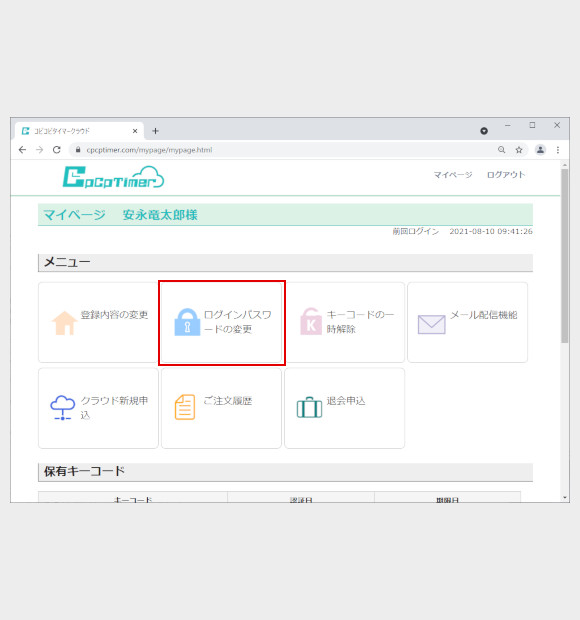The height and width of the screenshot is (620, 580).
Task: Go back with browser back arrow
Action: 23,150
